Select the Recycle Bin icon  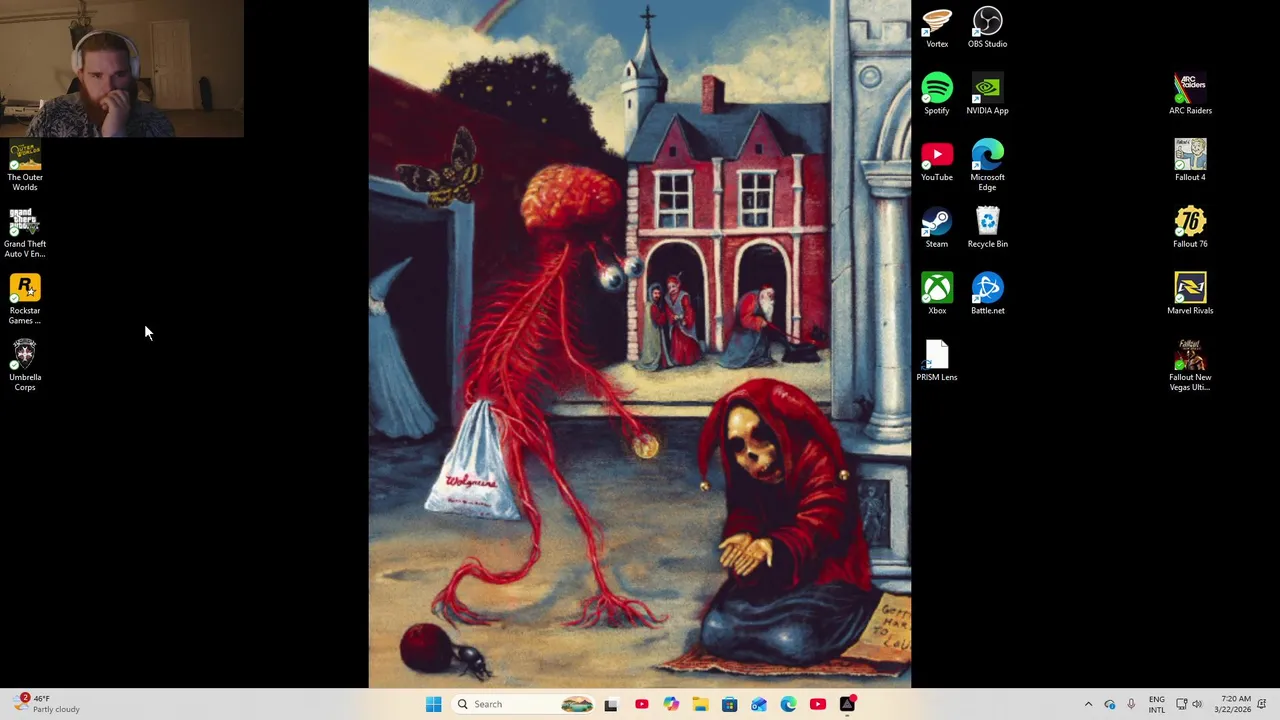987,228
